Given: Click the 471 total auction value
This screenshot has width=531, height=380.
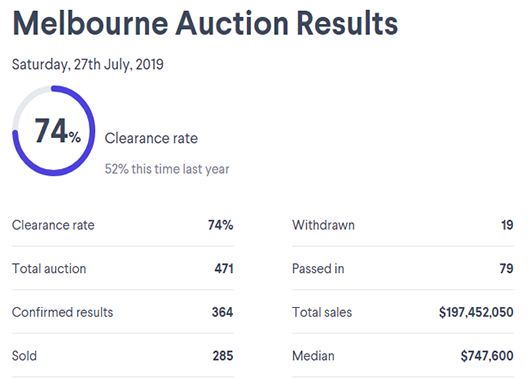Looking at the screenshot, I should (224, 269).
